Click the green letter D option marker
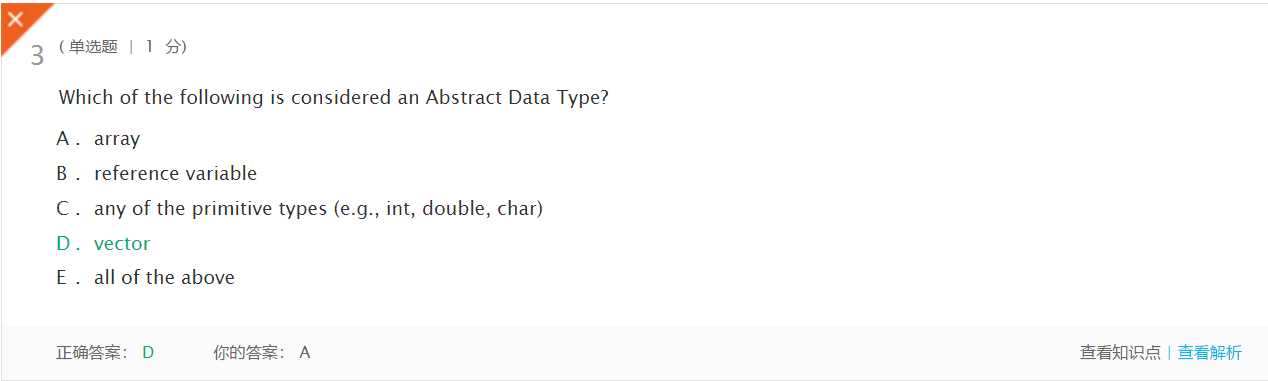Screen dimensions: 1268x381 click(64, 244)
